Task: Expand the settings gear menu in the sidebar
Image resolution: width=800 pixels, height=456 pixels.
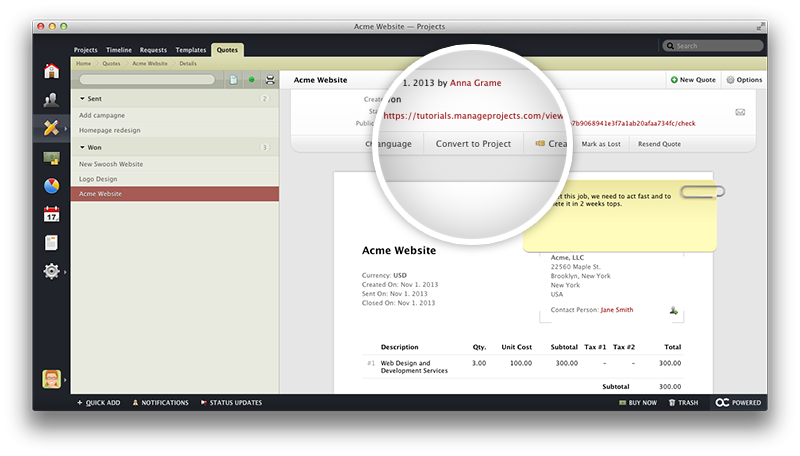Action: click(51, 271)
